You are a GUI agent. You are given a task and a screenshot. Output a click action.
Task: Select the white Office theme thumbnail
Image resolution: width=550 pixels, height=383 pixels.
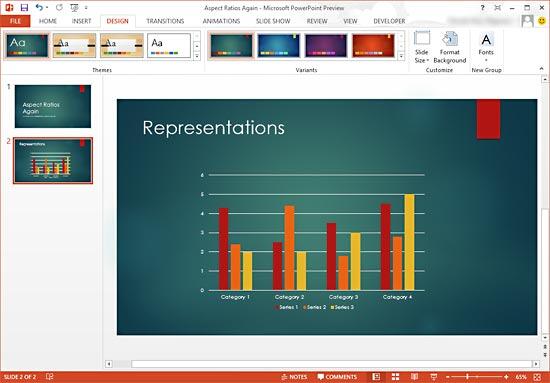[169, 46]
